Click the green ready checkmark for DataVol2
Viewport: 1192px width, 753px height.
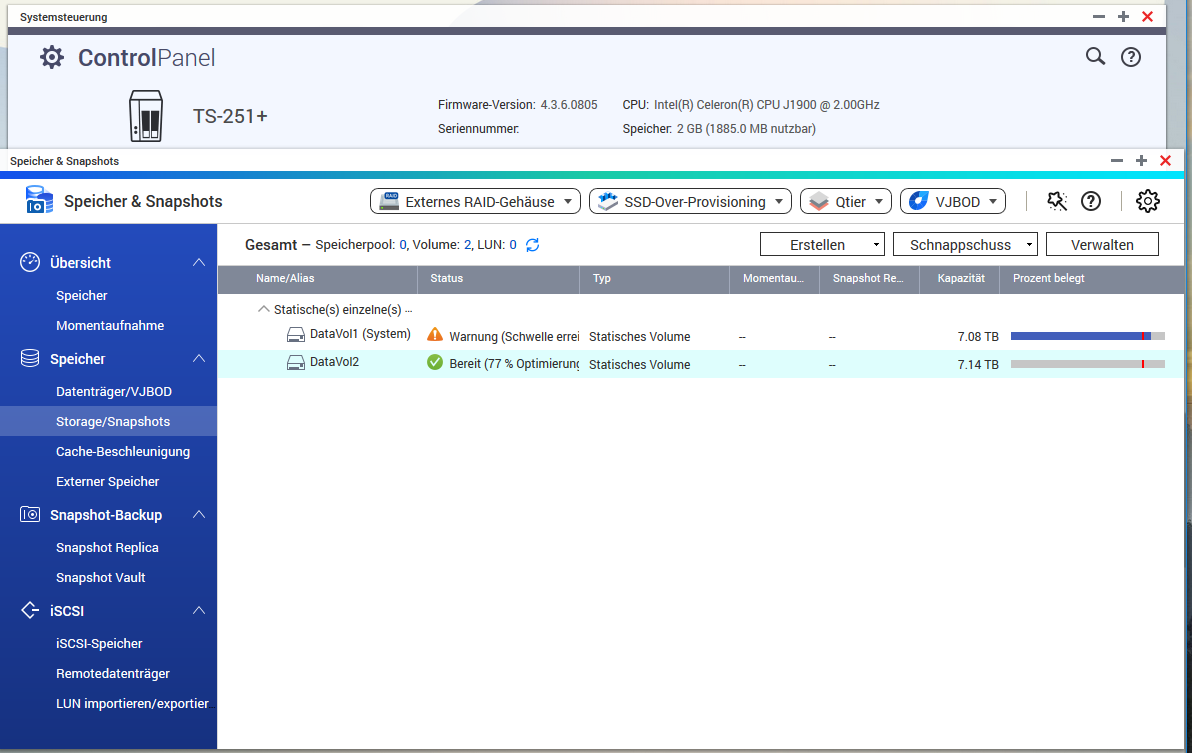point(435,362)
